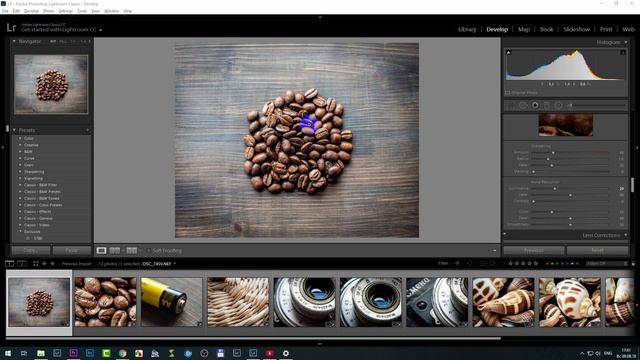Collapse the Navigator panel
The height and width of the screenshot is (360, 640).
point(14,42)
